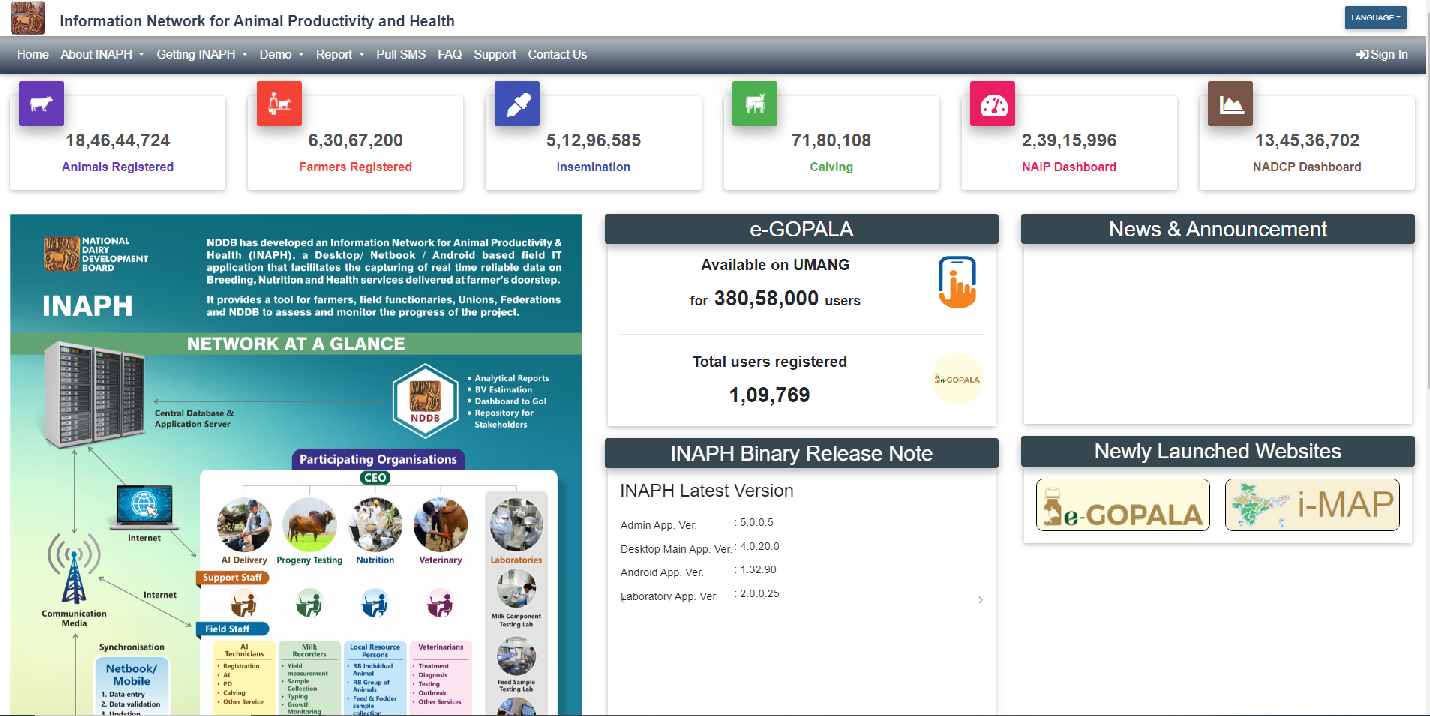Click the AI Delivery circular photo
This screenshot has width=1430, height=716.
244,525
